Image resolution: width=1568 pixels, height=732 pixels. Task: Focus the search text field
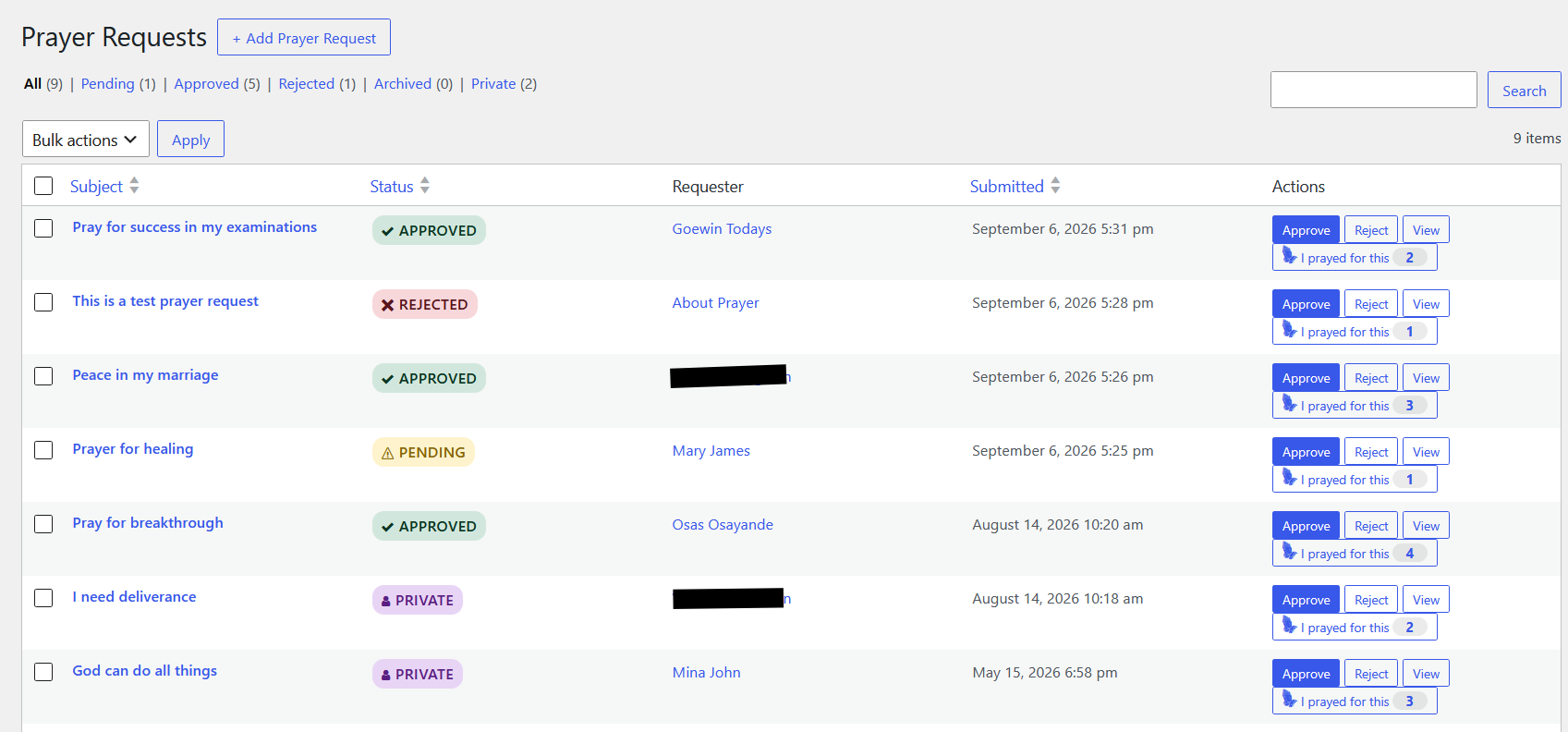click(x=1373, y=90)
